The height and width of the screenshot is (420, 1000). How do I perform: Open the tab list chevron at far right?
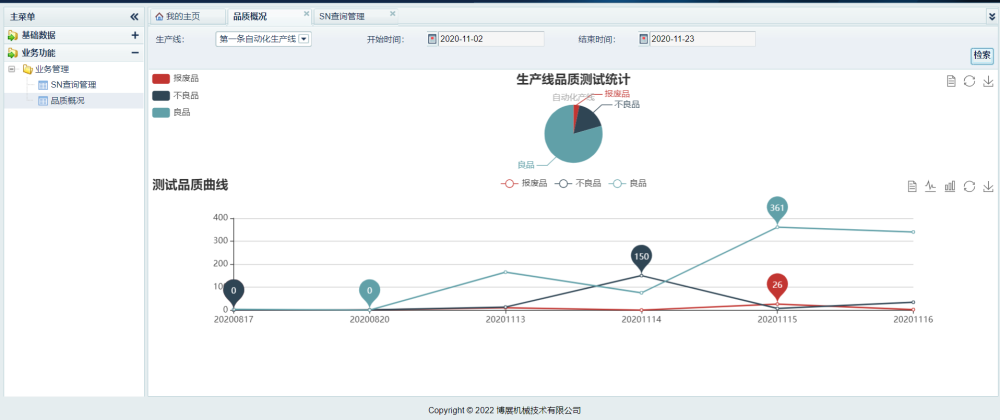click(992, 17)
